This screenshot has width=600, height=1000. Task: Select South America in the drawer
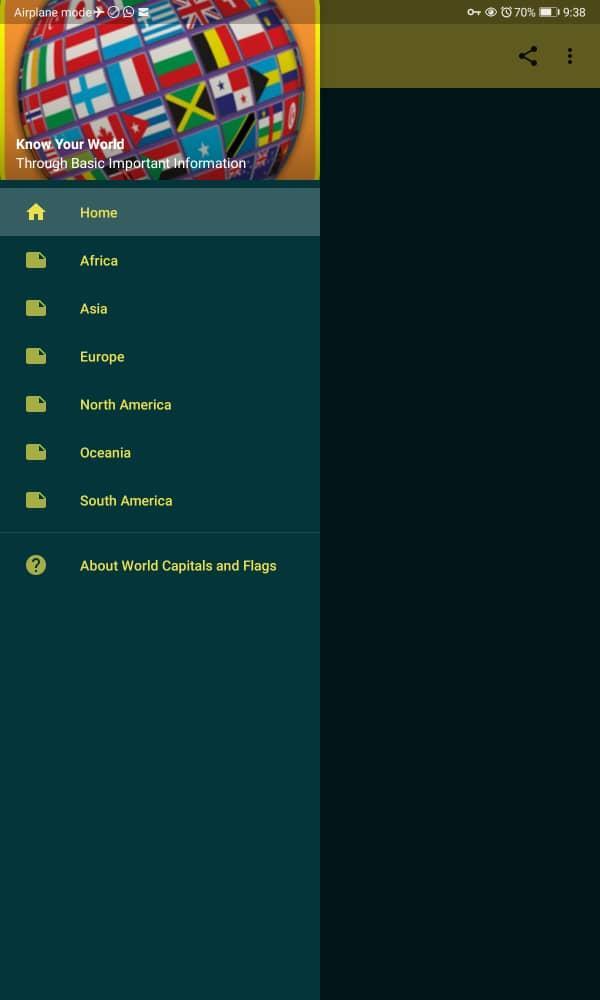click(160, 500)
